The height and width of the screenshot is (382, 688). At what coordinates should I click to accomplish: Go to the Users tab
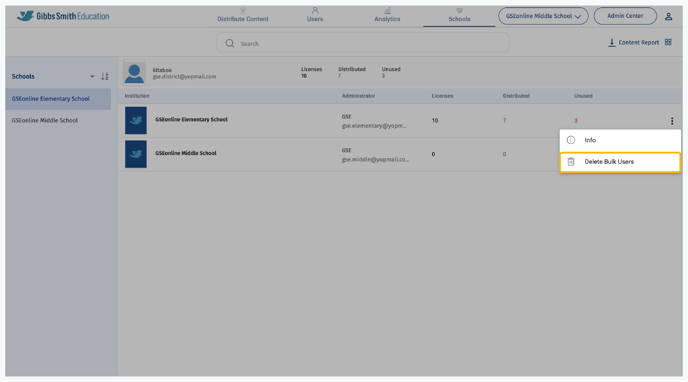coord(315,15)
